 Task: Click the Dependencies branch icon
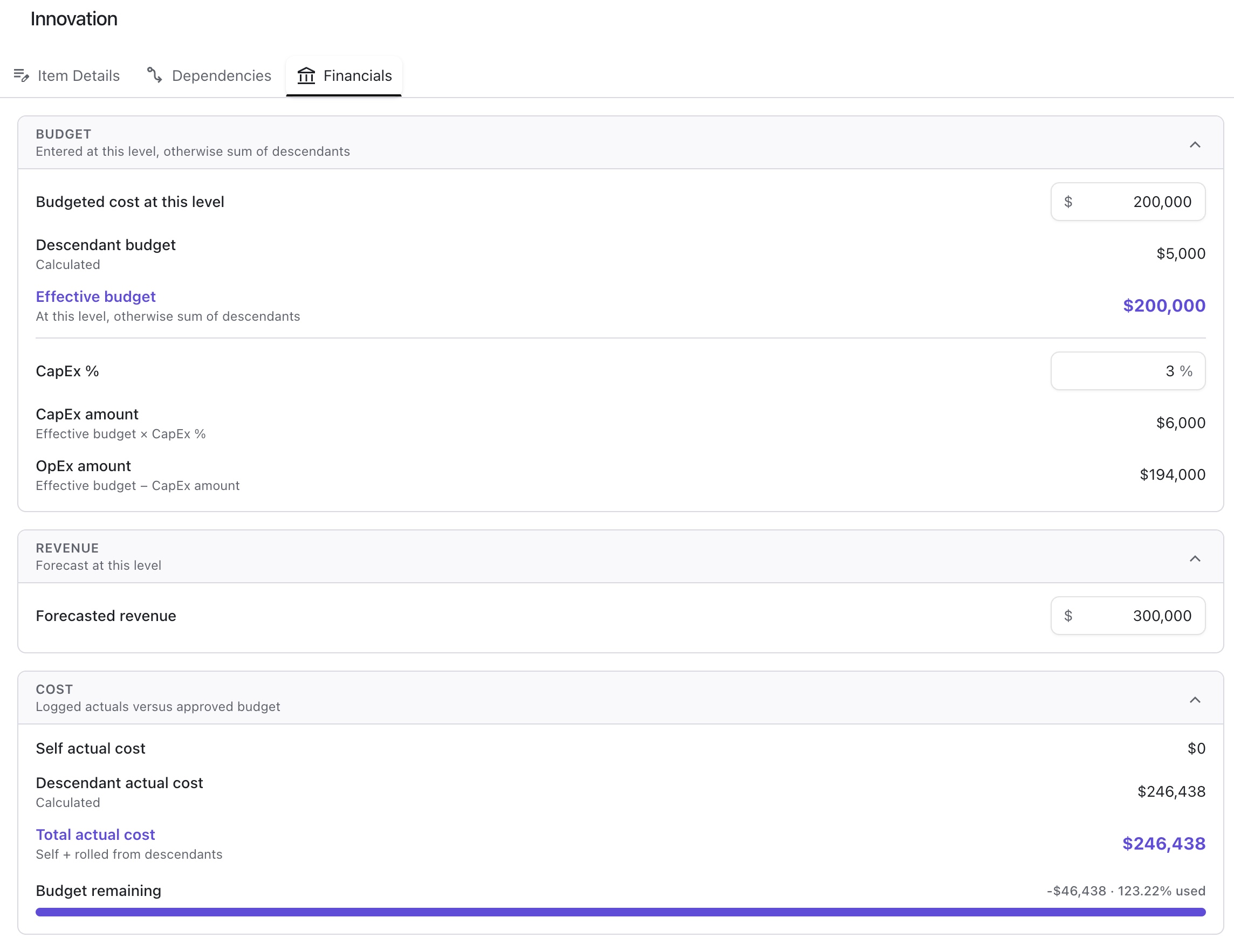155,75
